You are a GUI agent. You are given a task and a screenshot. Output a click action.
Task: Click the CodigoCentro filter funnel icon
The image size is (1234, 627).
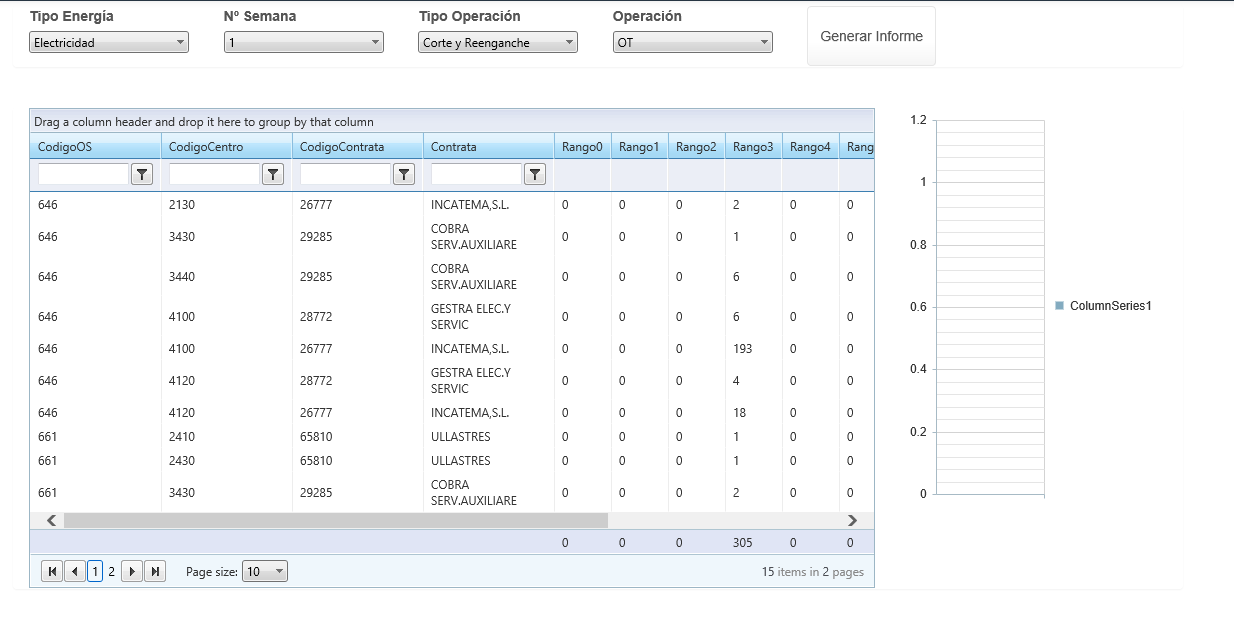273,175
